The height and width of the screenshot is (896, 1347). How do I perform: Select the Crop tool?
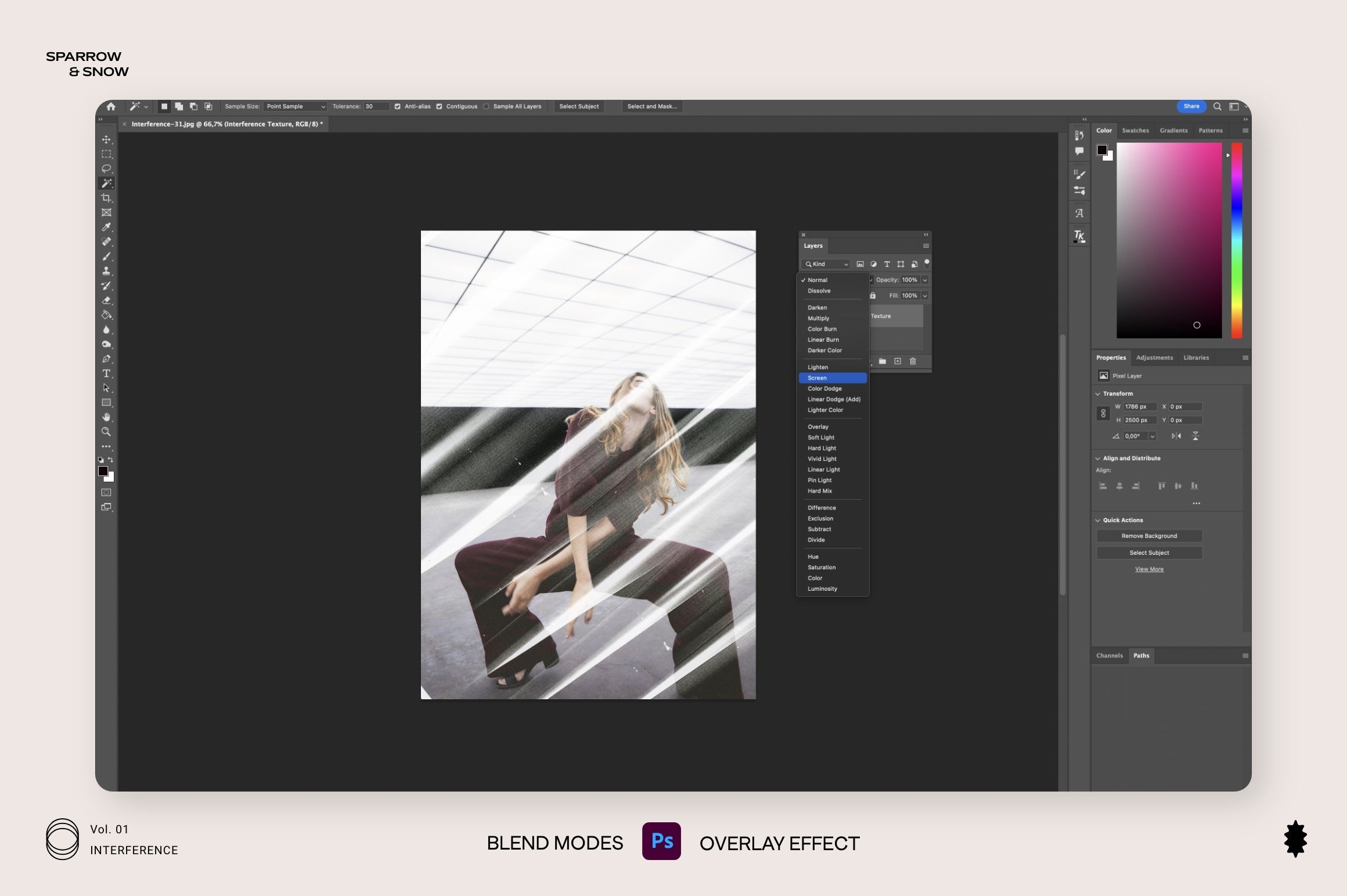[106, 198]
